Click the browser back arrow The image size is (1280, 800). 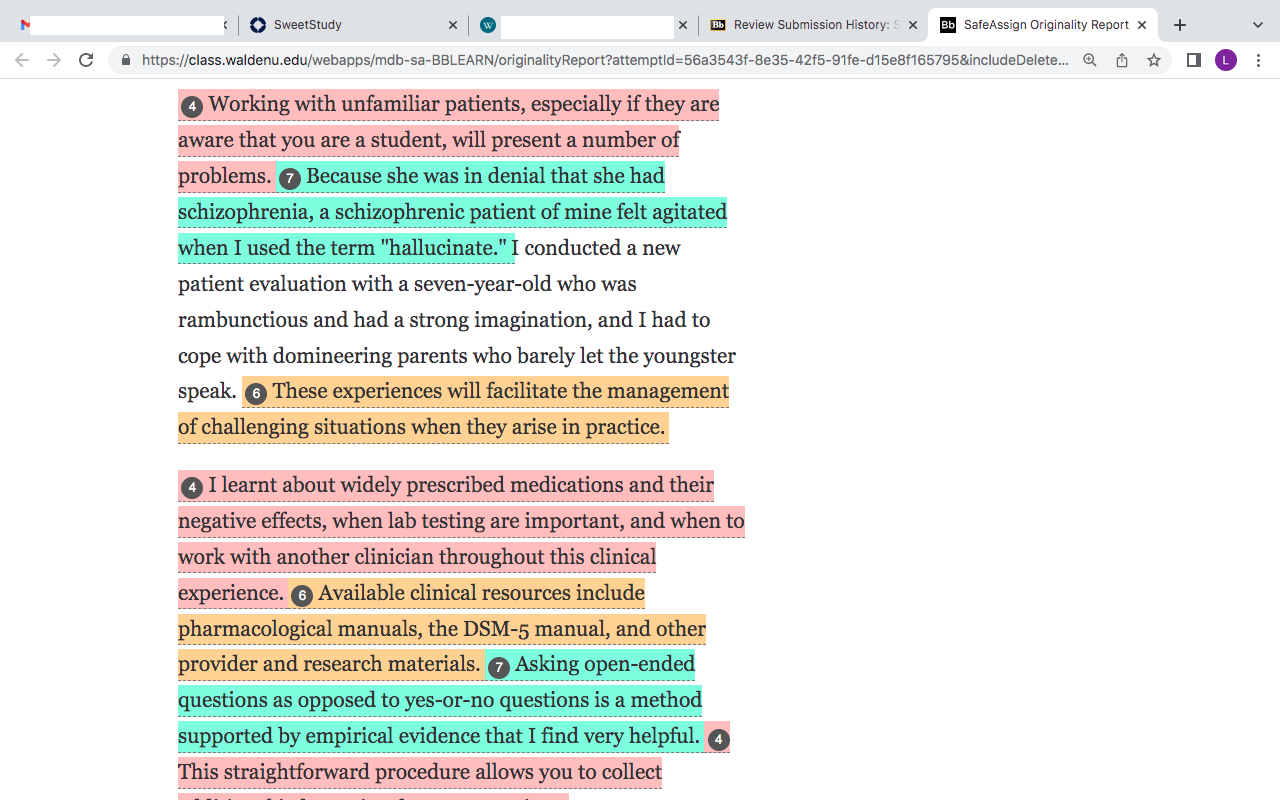[x=22, y=60]
